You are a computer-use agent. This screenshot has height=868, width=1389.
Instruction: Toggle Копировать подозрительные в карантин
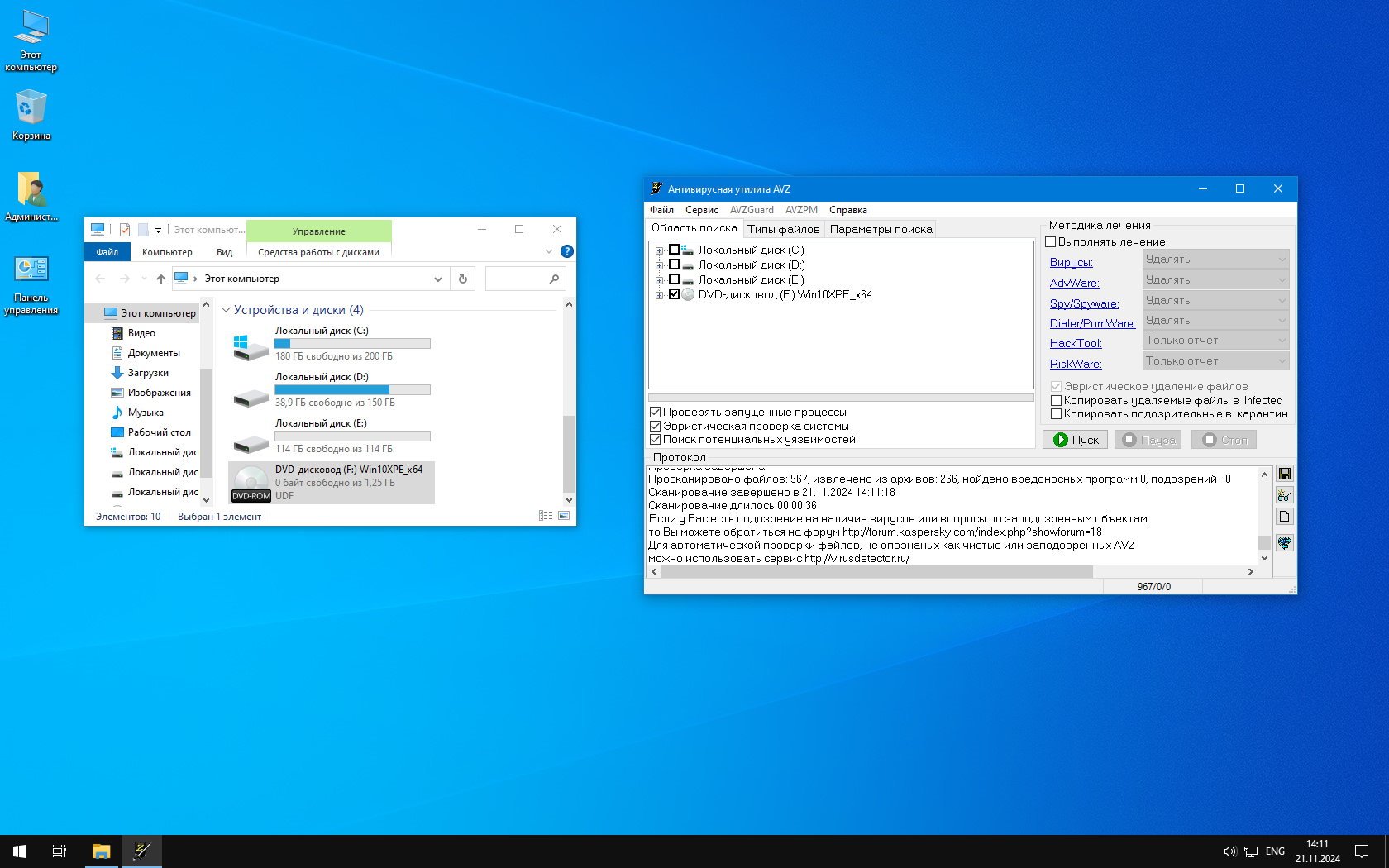coord(1056,413)
